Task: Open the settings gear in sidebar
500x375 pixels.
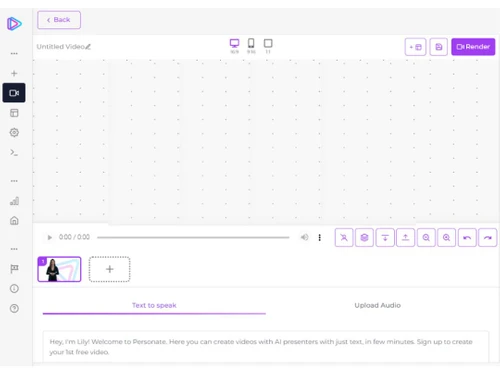Action: pos(14,133)
